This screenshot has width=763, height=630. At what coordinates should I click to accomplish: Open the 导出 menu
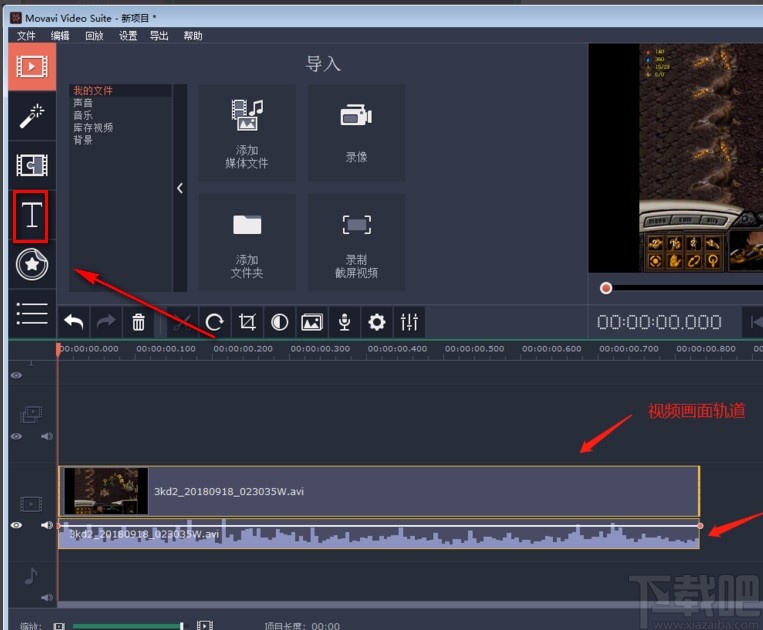coord(159,36)
